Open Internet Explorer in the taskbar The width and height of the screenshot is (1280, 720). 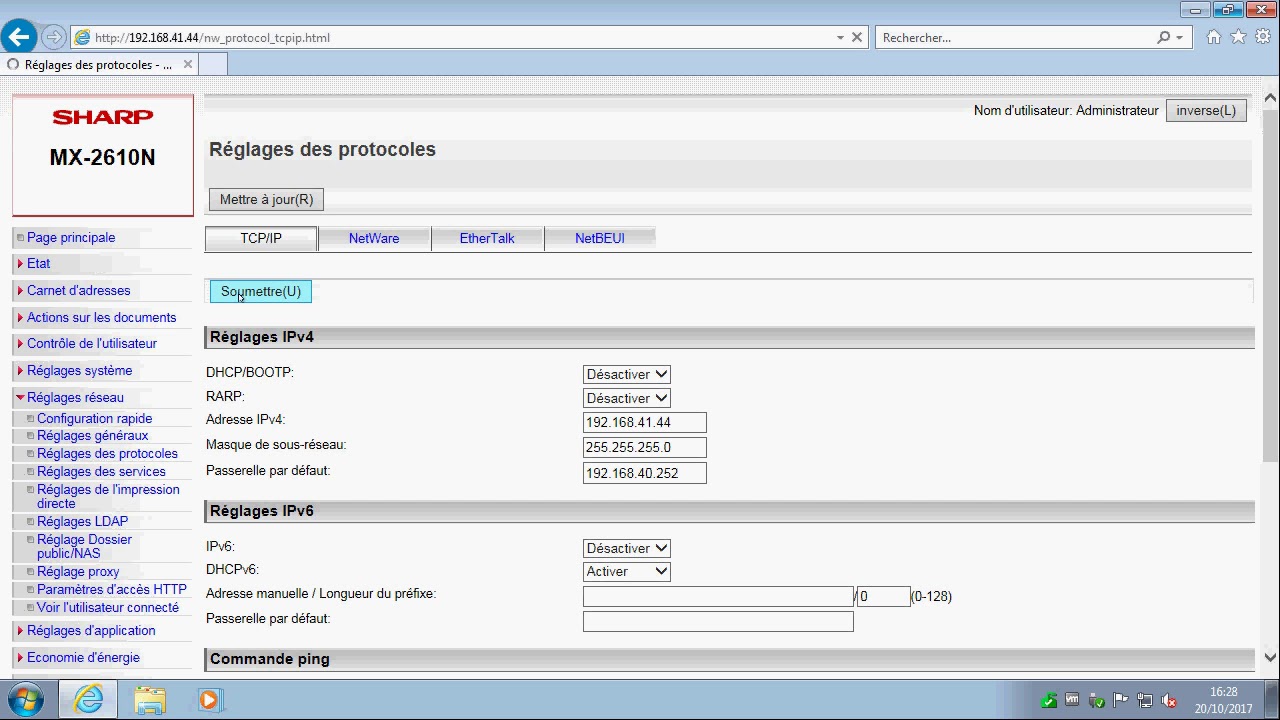(x=88, y=699)
